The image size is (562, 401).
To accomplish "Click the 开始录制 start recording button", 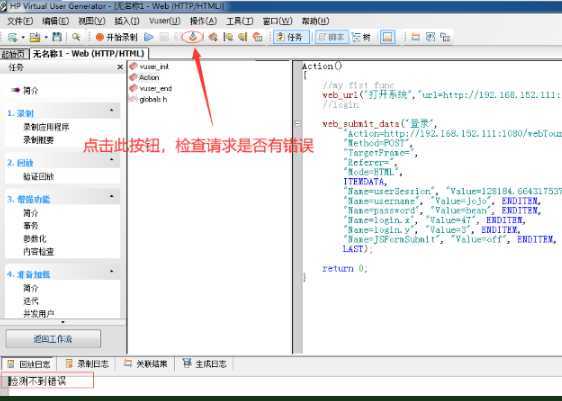I will [116, 37].
